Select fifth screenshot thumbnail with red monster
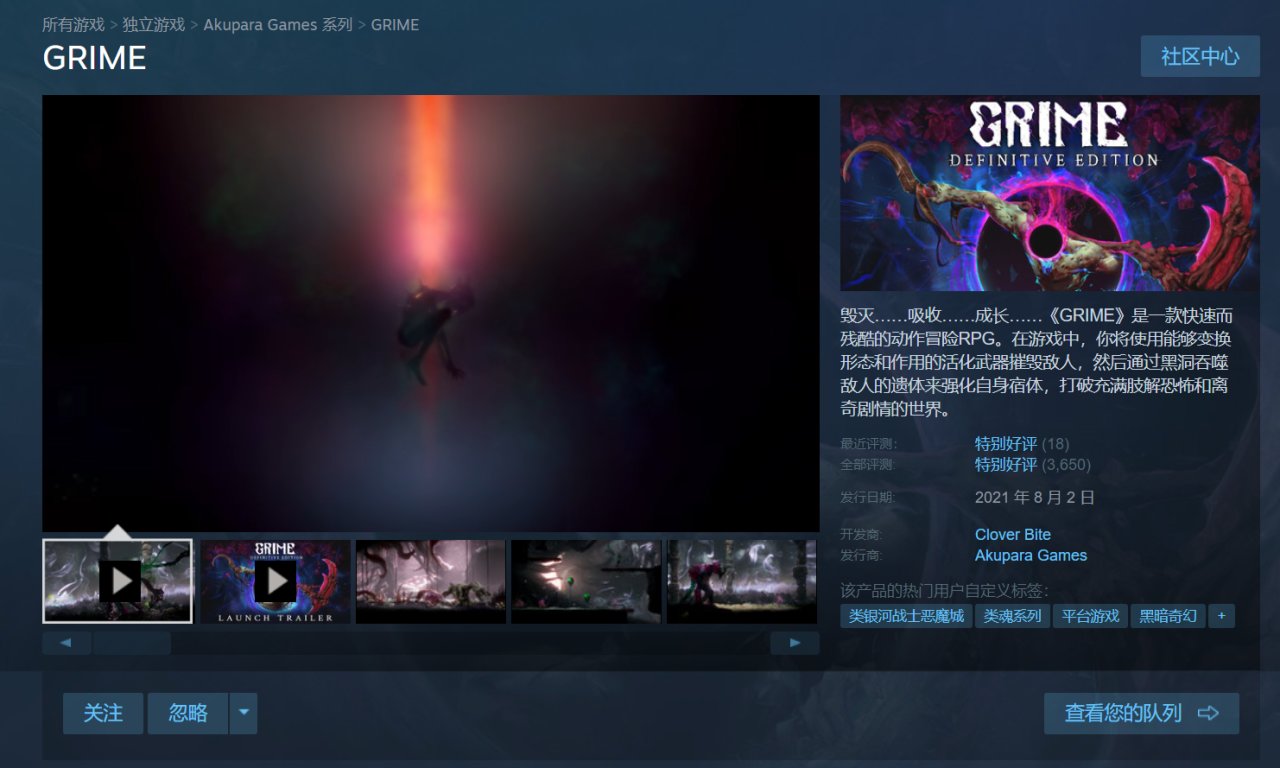The image size is (1280, 768). tap(742, 581)
